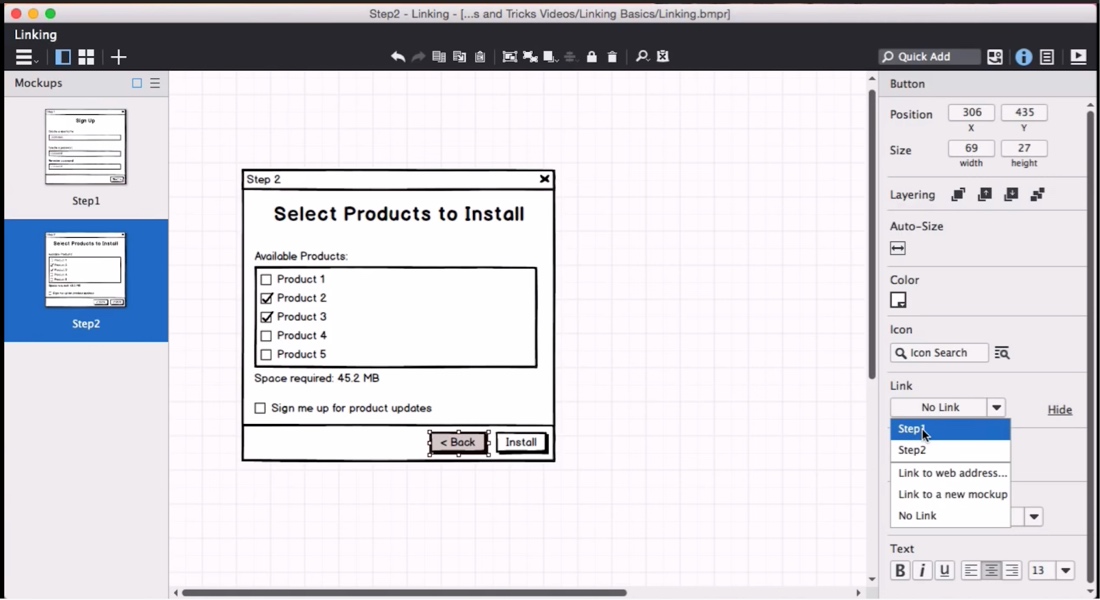Image resolution: width=1100 pixels, height=600 pixels.
Task: Click the Linking menu bar item
Action: (35, 34)
